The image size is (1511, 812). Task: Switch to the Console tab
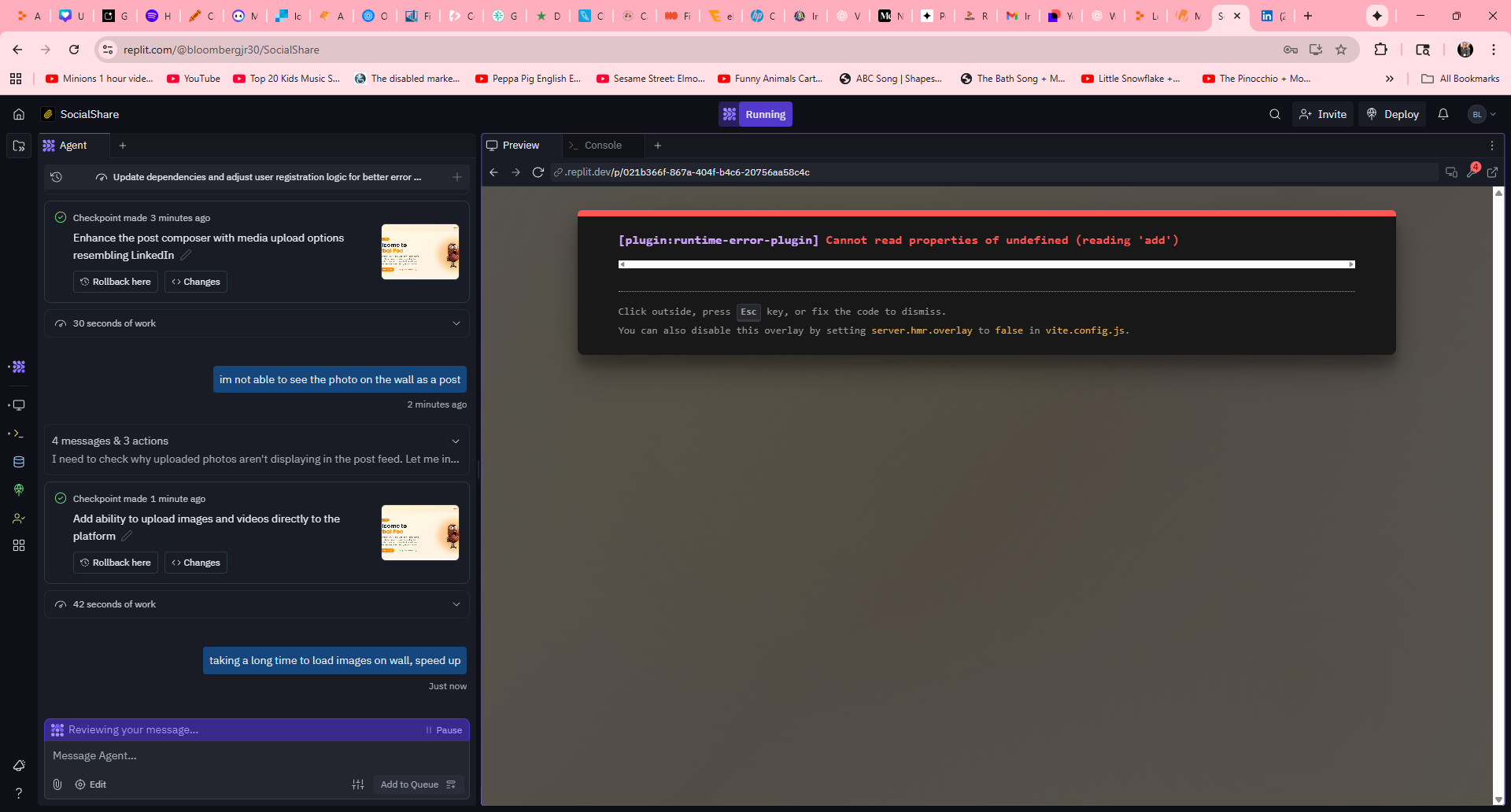coord(602,146)
